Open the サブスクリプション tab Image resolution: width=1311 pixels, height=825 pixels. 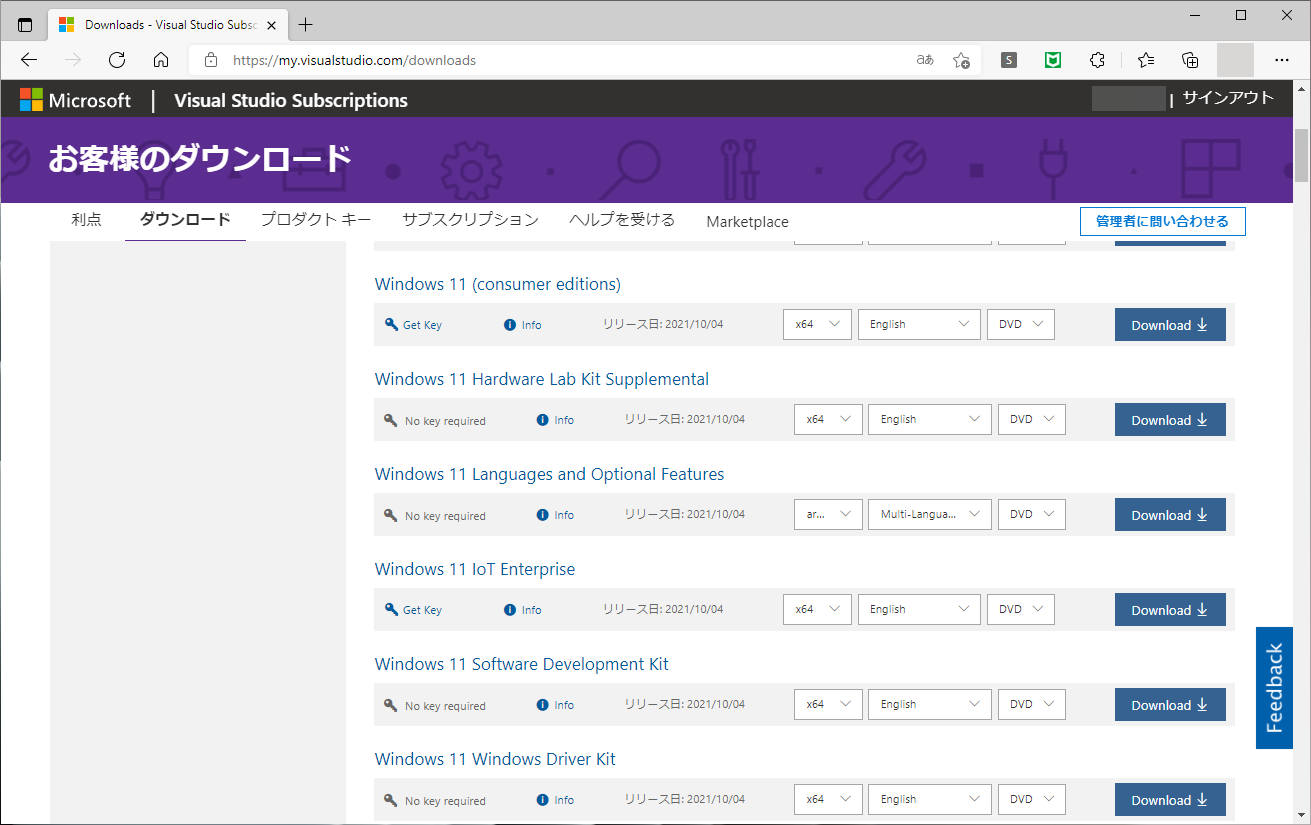point(470,220)
